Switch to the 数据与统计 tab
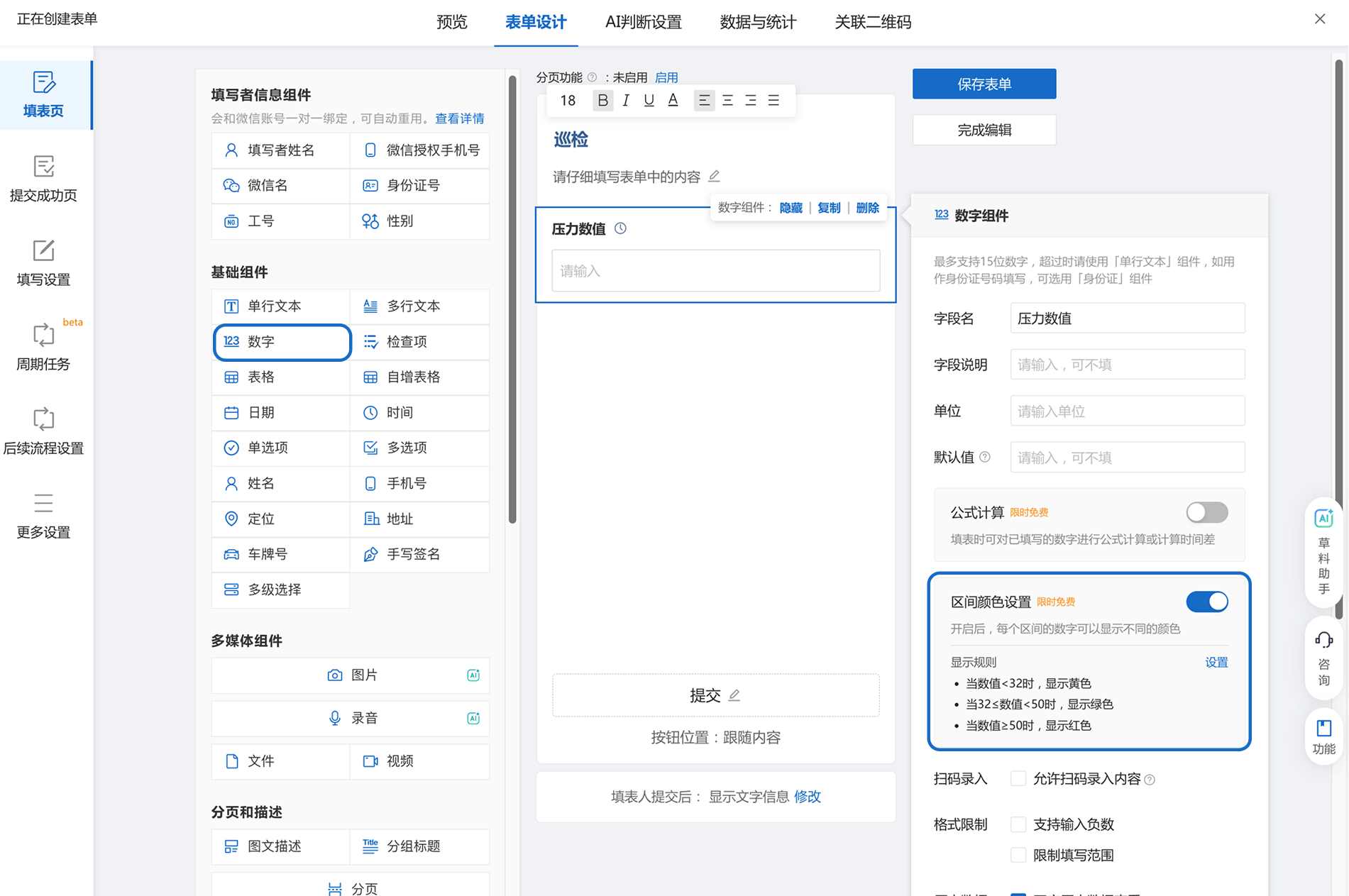Screen dimensions: 1349x896 [x=758, y=22]
